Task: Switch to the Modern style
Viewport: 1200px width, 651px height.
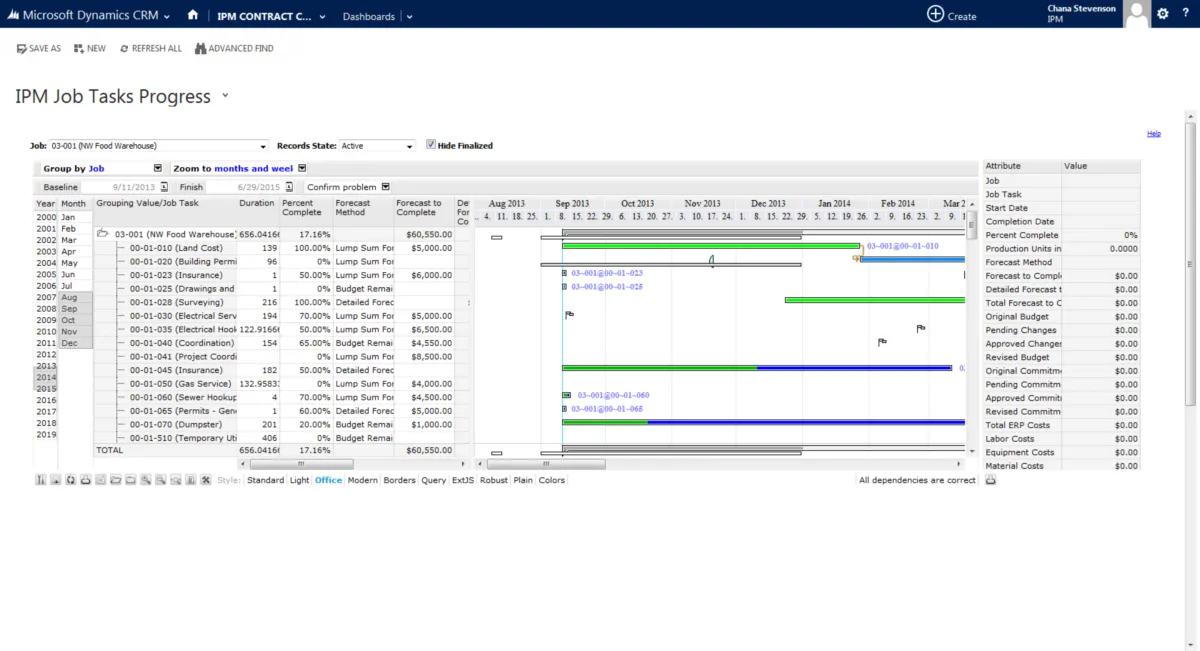Action: click(x=362, y=480)
